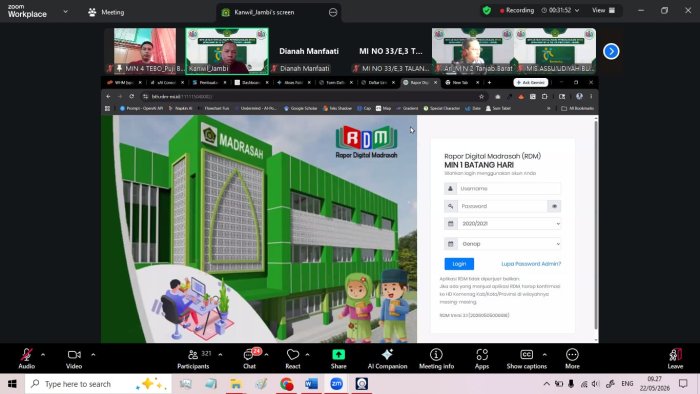
Task: Click the Ask Gemini button
Action: pyautogui.click(x=530, y=83)
